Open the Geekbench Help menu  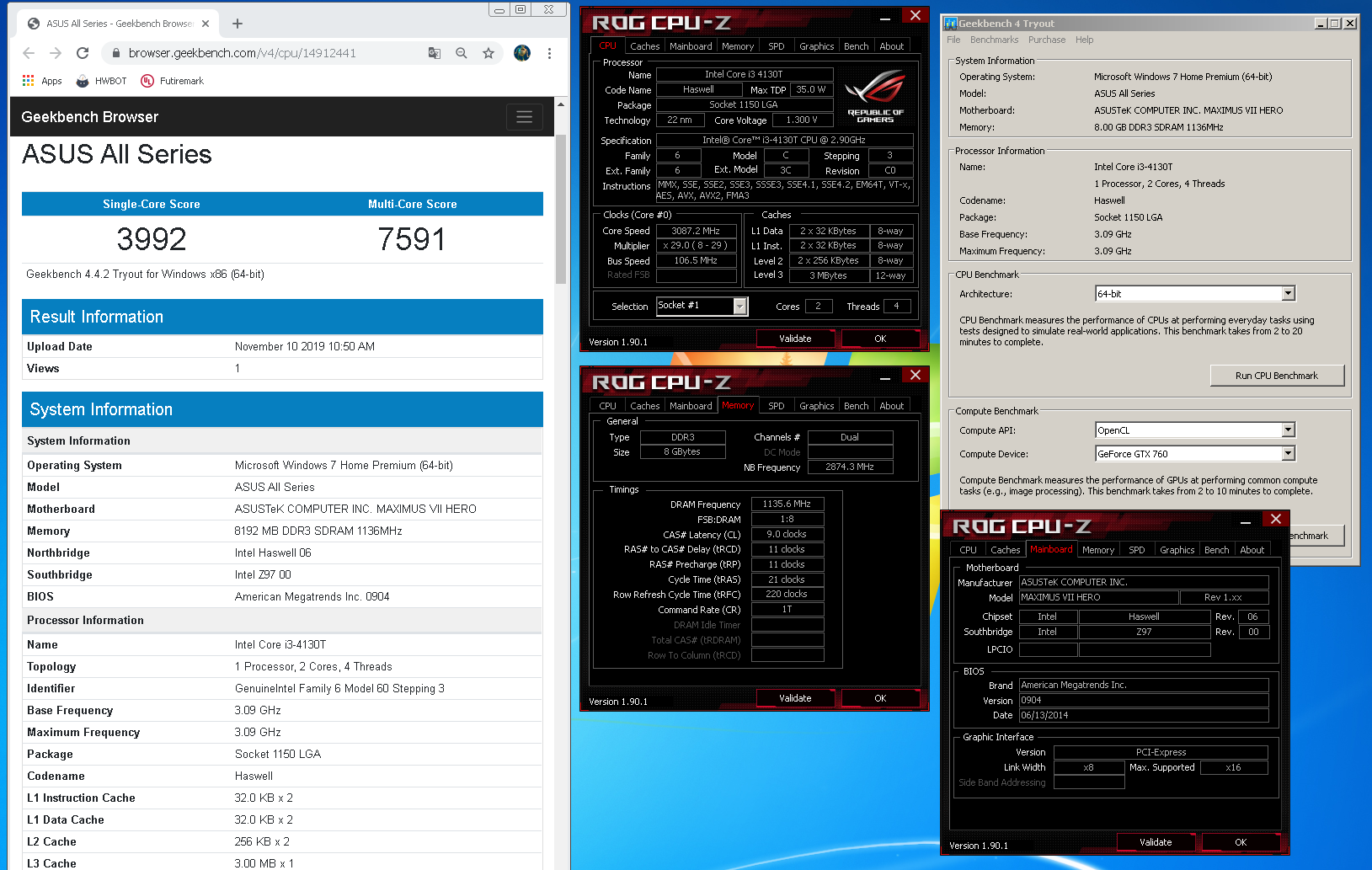click(1085, 40)
